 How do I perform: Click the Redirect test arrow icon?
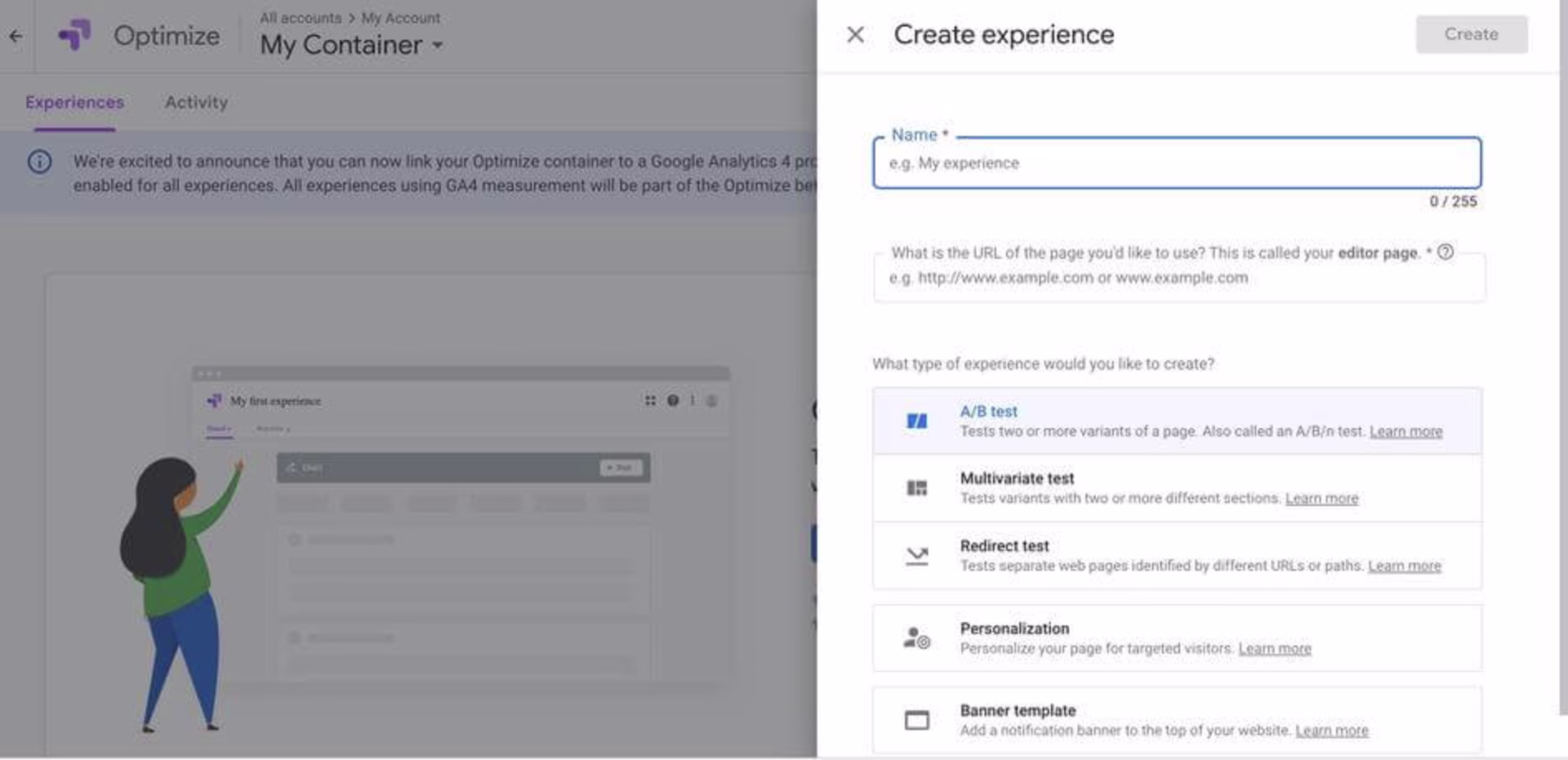[917, 556]
